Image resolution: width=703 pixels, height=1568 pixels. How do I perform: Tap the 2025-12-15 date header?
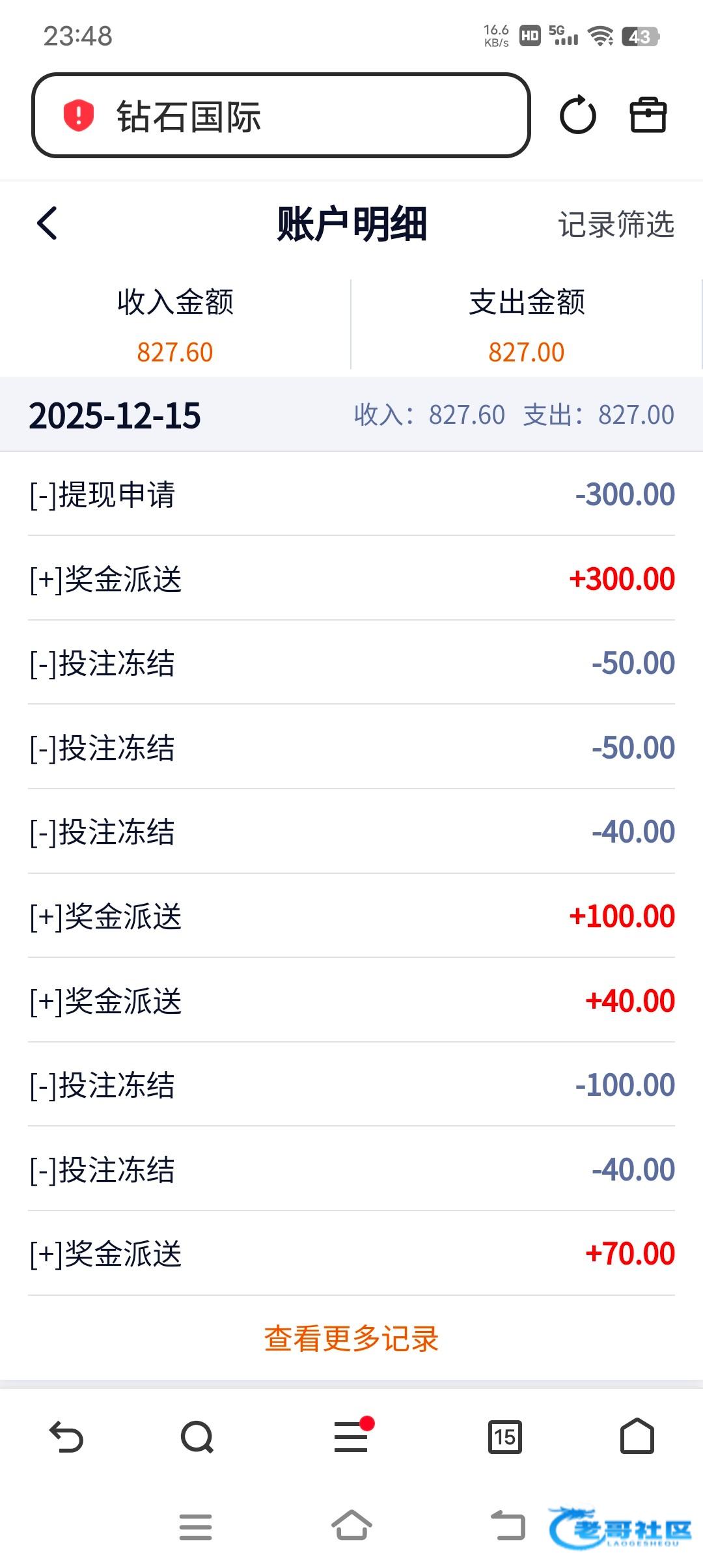tap(115, 415)
